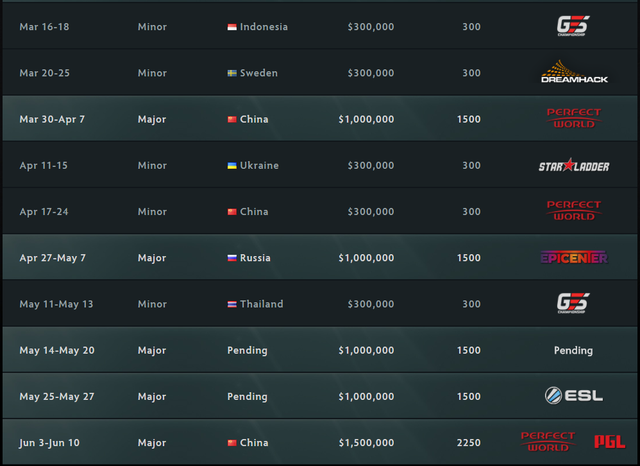640x466 pixels.
Task: Click the EPICENTER logo
Action: [x=574, y=257]
